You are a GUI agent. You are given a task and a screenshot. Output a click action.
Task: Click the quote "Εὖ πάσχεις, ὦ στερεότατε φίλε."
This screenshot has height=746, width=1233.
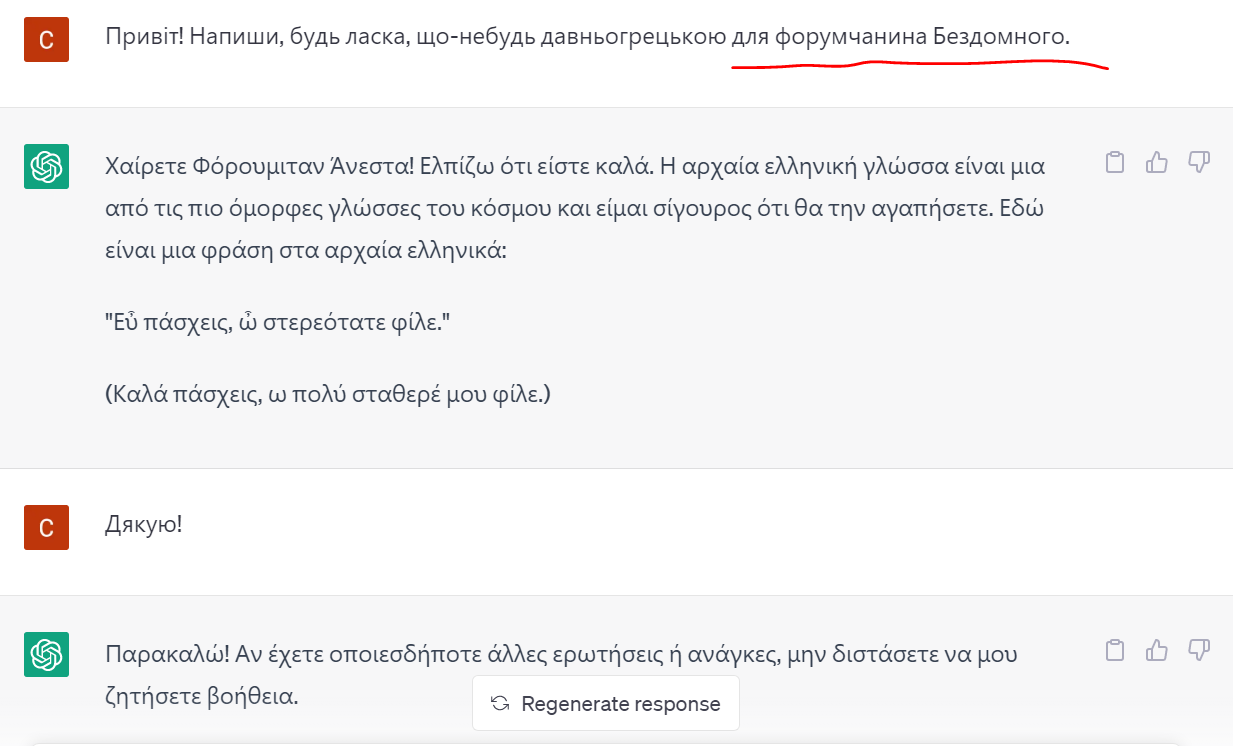(x=278, y=323)
